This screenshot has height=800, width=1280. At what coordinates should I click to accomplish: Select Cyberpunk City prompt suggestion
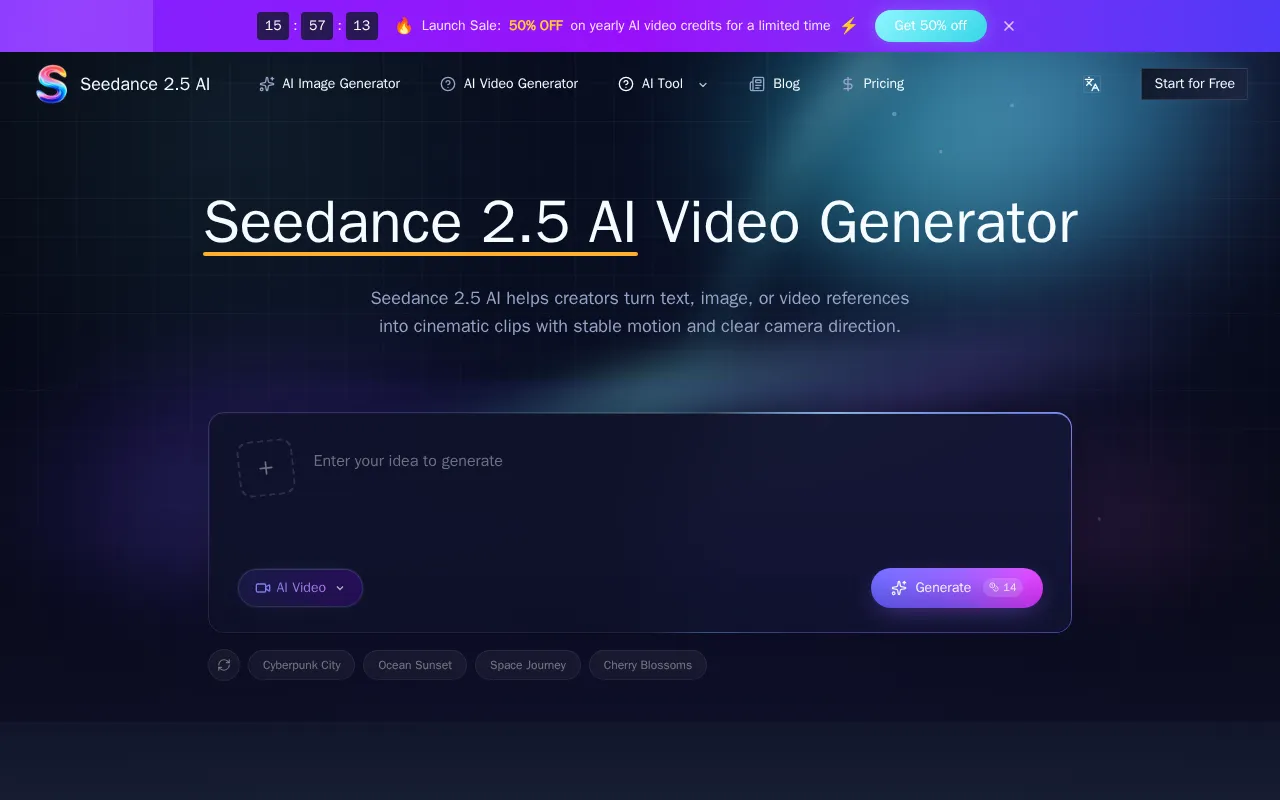pos(302,665)
